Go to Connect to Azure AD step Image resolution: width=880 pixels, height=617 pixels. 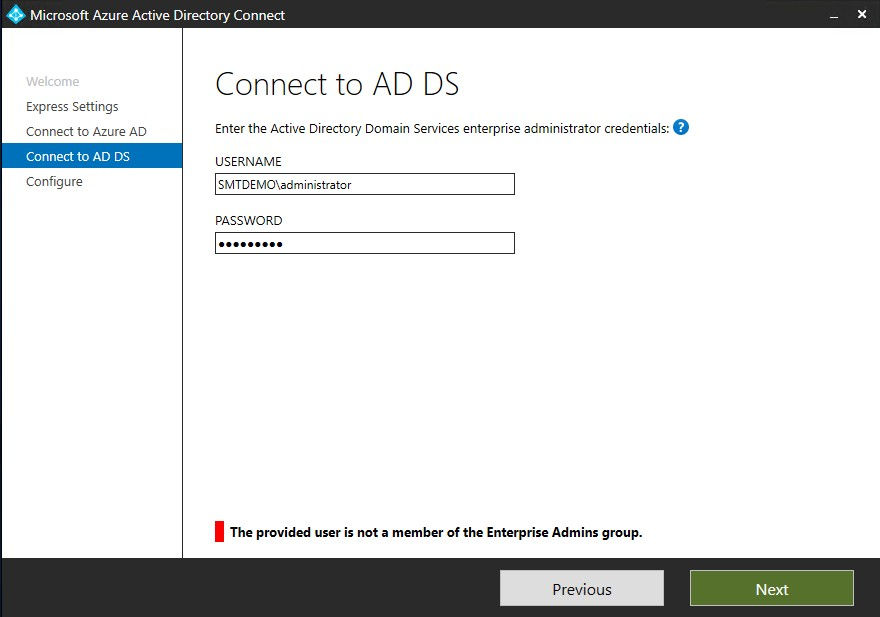[x=86, y=131]
